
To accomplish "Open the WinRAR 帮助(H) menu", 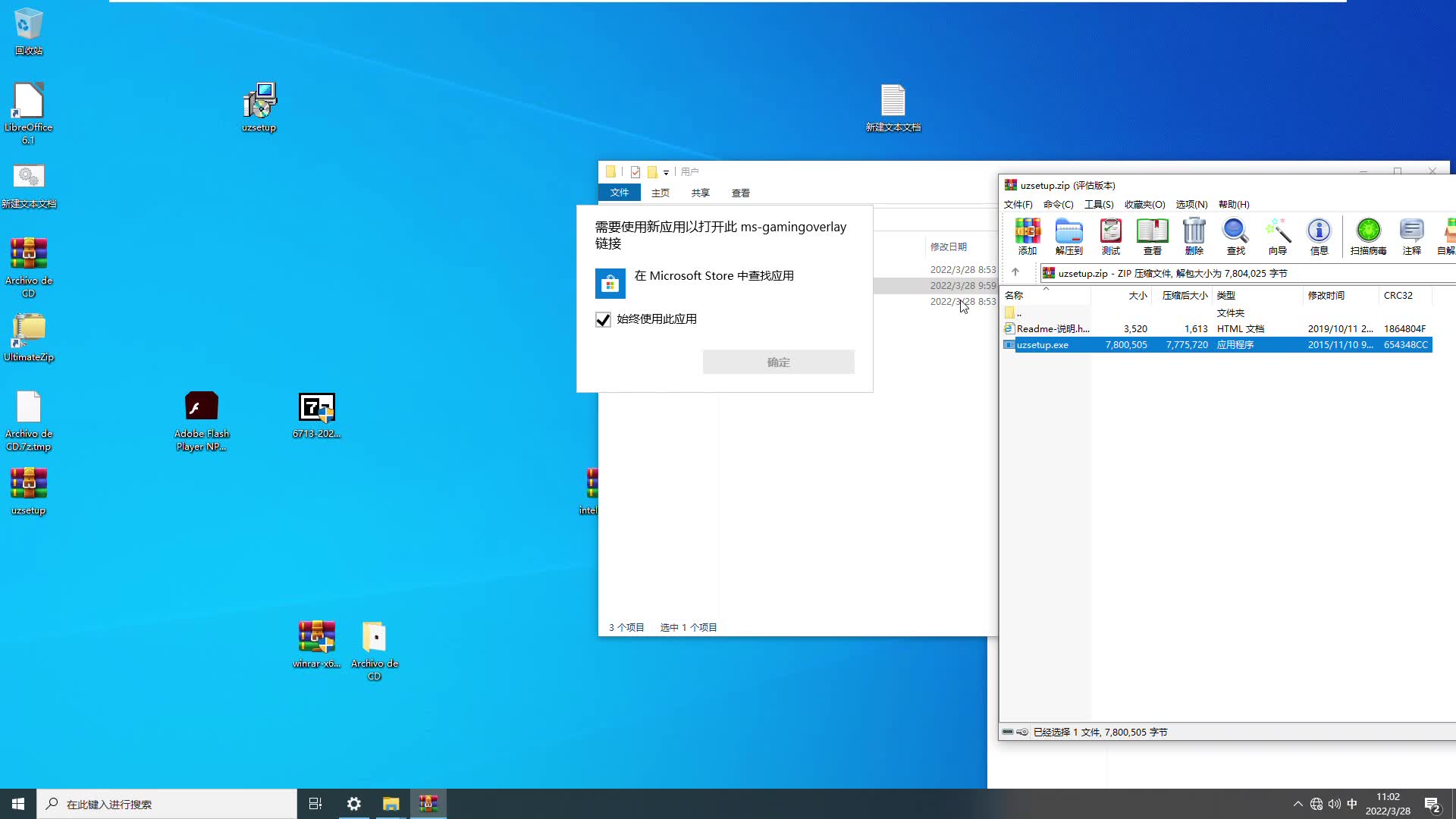I will (x=1234, y=205).
